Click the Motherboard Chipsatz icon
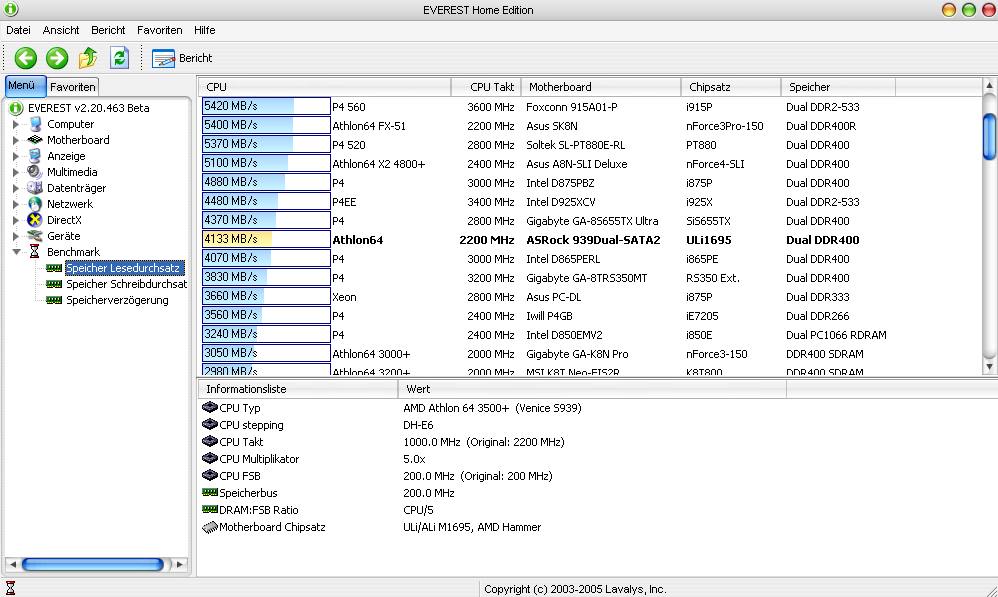998x597 pixels. point(209,527)
